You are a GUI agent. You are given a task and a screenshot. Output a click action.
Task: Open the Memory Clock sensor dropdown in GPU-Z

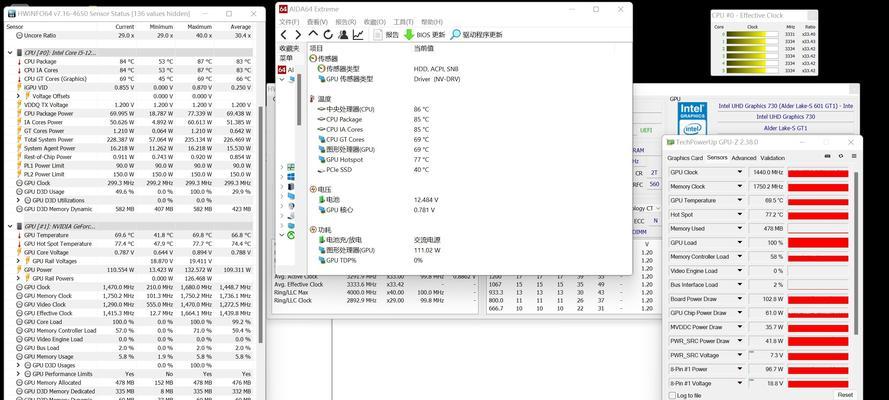click(x=740, y=186)
